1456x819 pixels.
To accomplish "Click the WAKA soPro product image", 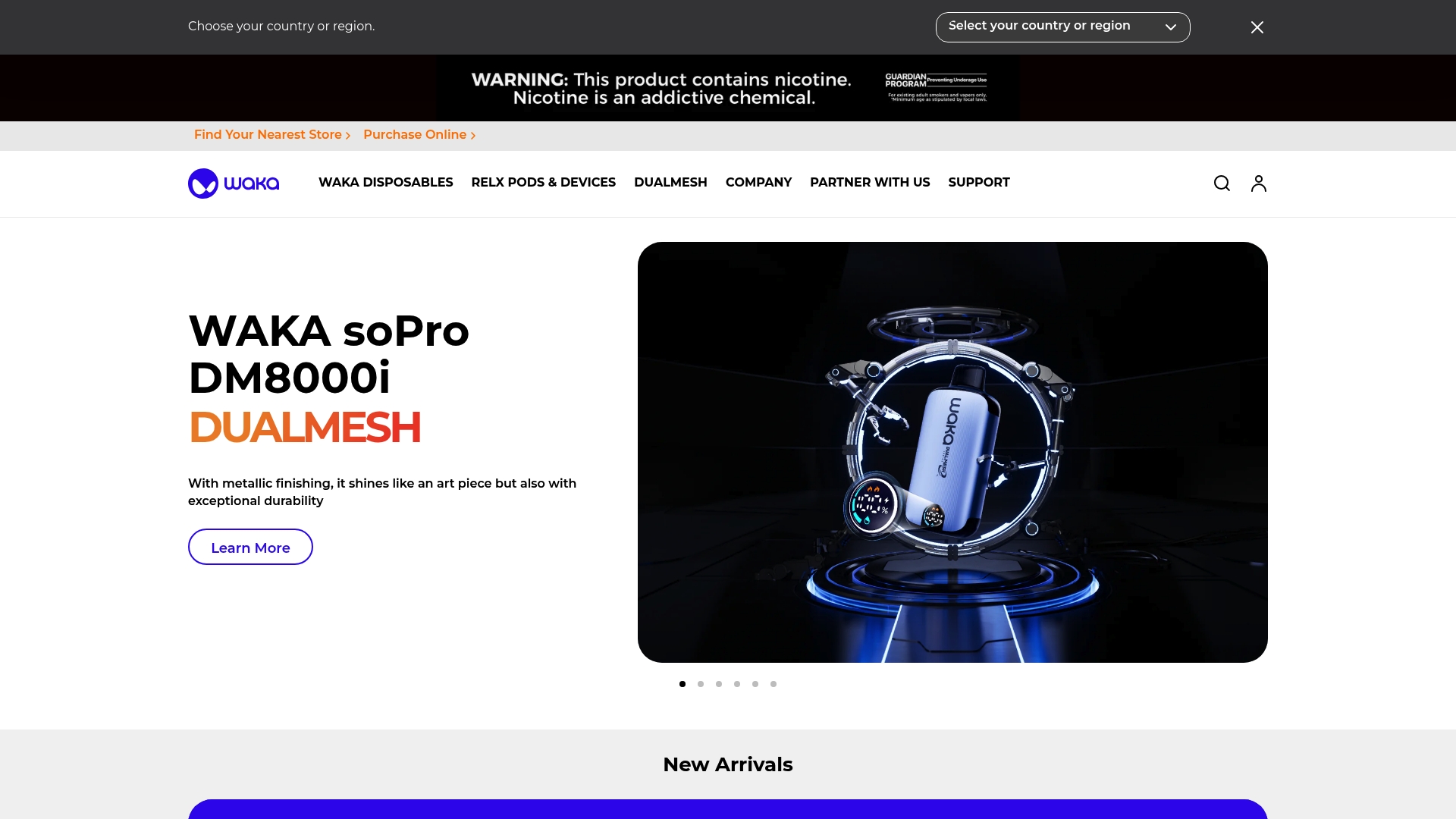I will (x=952, y=452).
